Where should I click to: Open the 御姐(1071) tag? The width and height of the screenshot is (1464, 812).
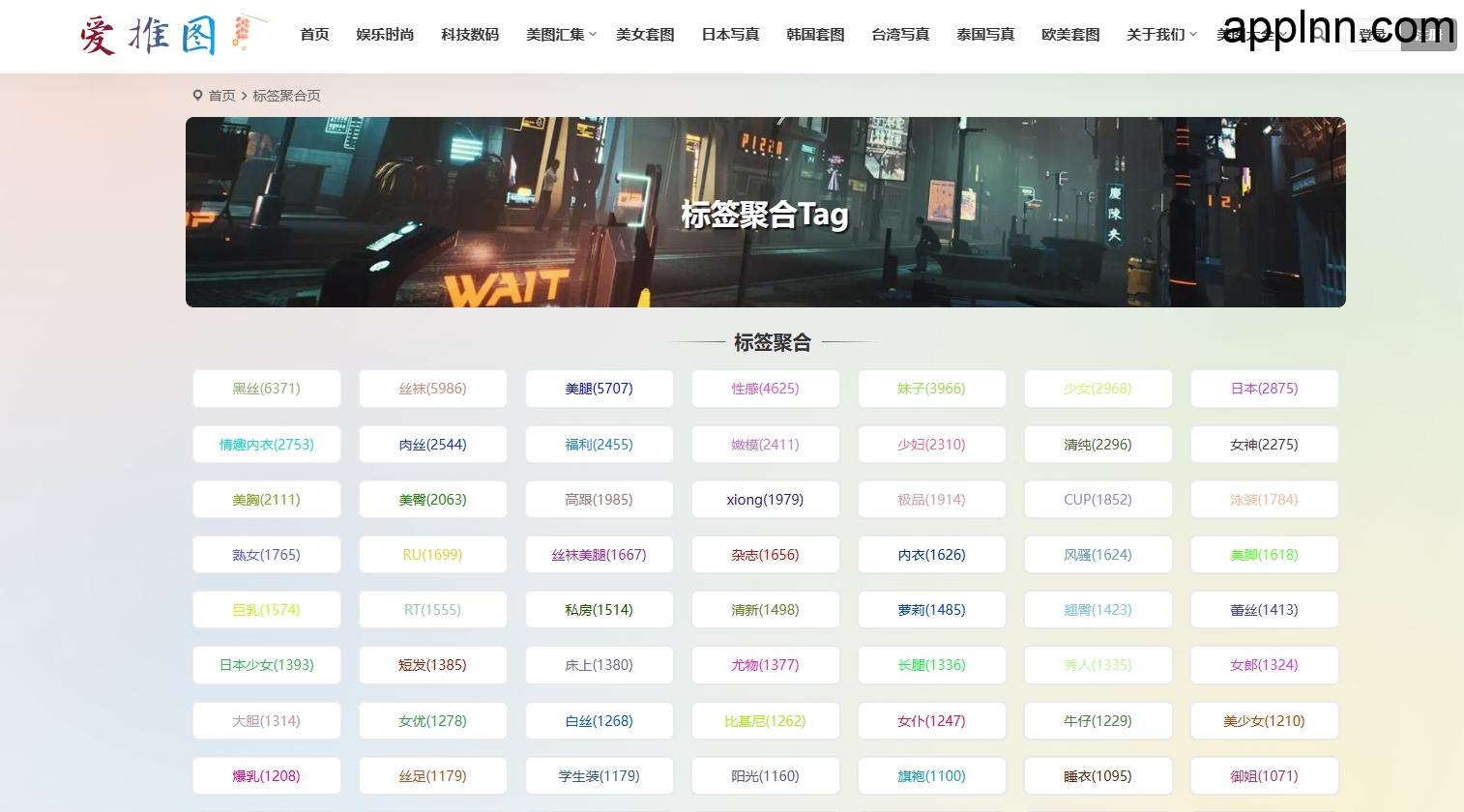click(1264, 775)
